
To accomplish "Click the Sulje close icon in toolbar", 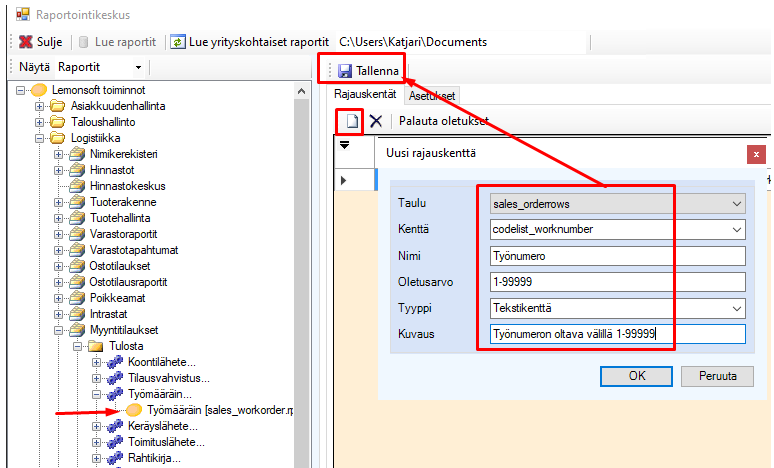I will (x=25, y=42).
